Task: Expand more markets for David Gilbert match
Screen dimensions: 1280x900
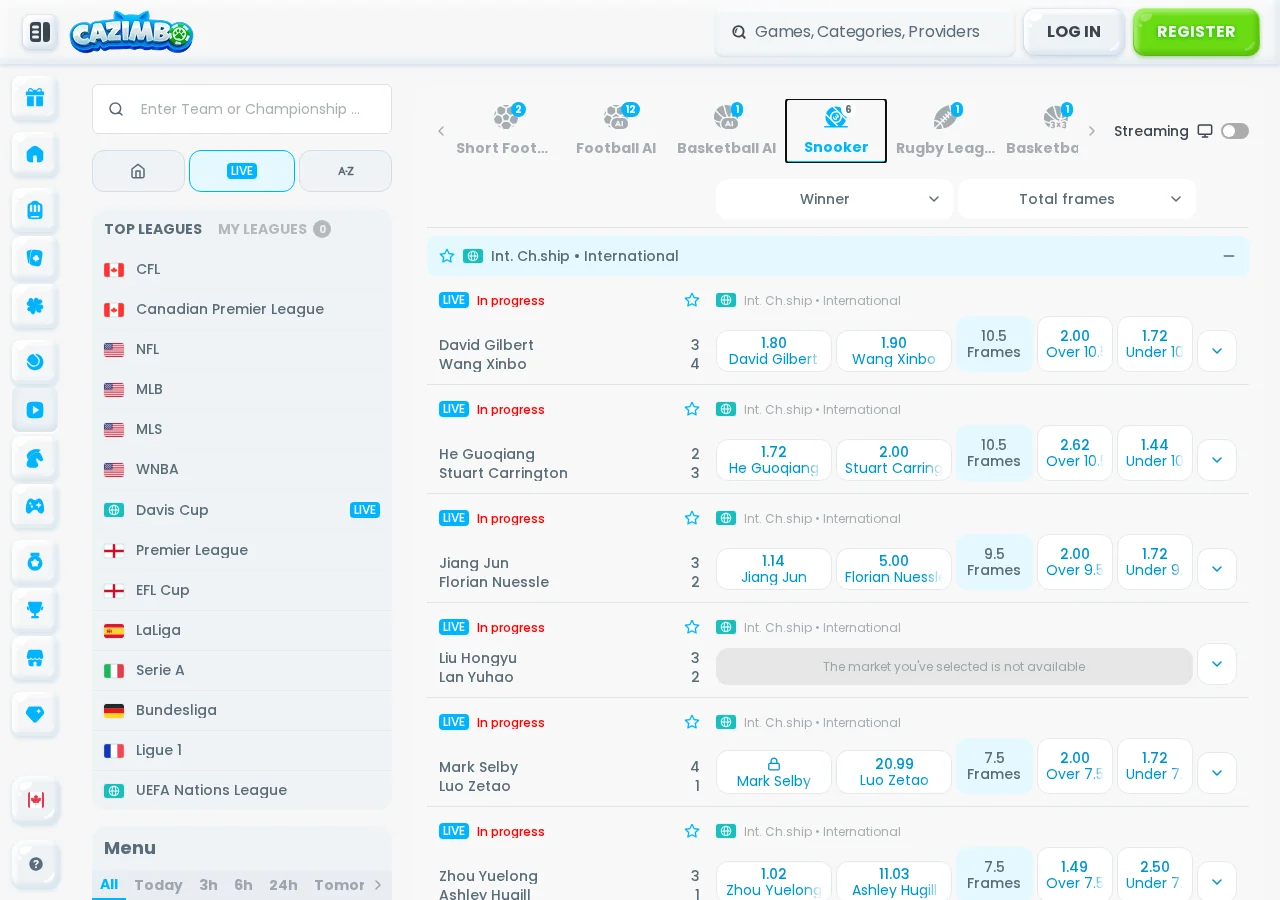Action: (x=1217, y=351)
